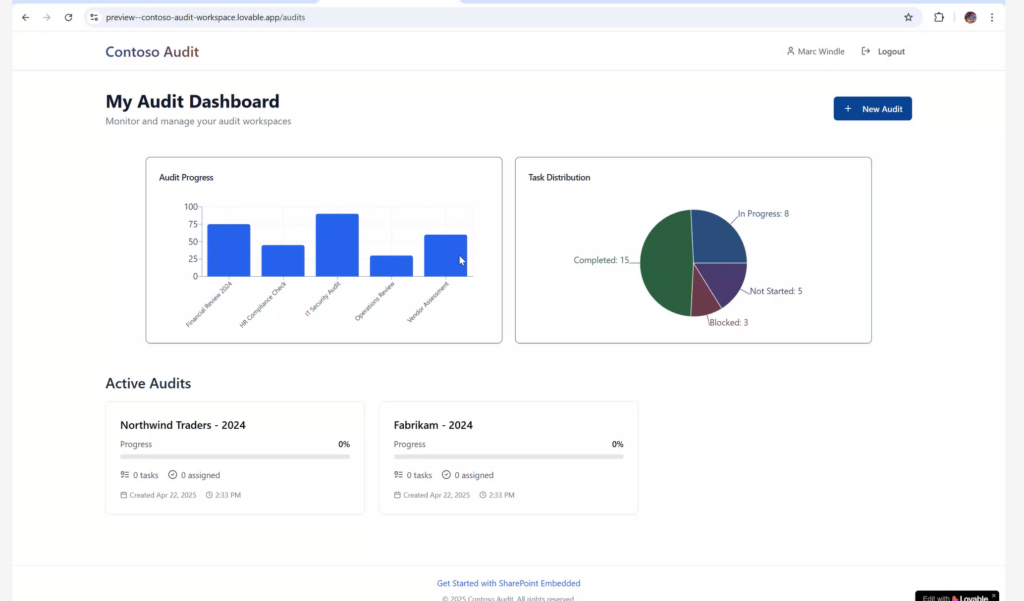Click the tasks icon on Northwind Traders card
This screenshot has height=601, width=1024.
(125, 475)
